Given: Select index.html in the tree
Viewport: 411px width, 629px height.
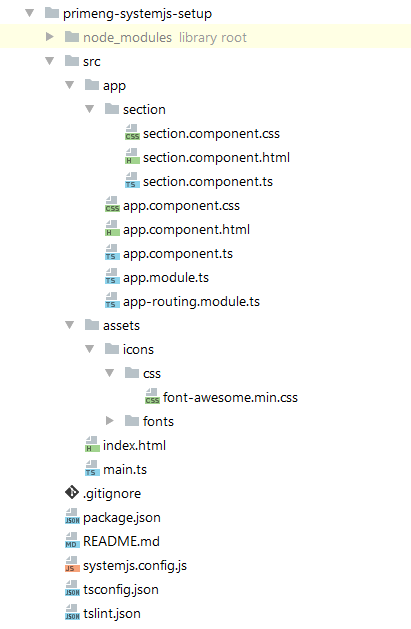Looking at the screenshot, I should 134,445.
